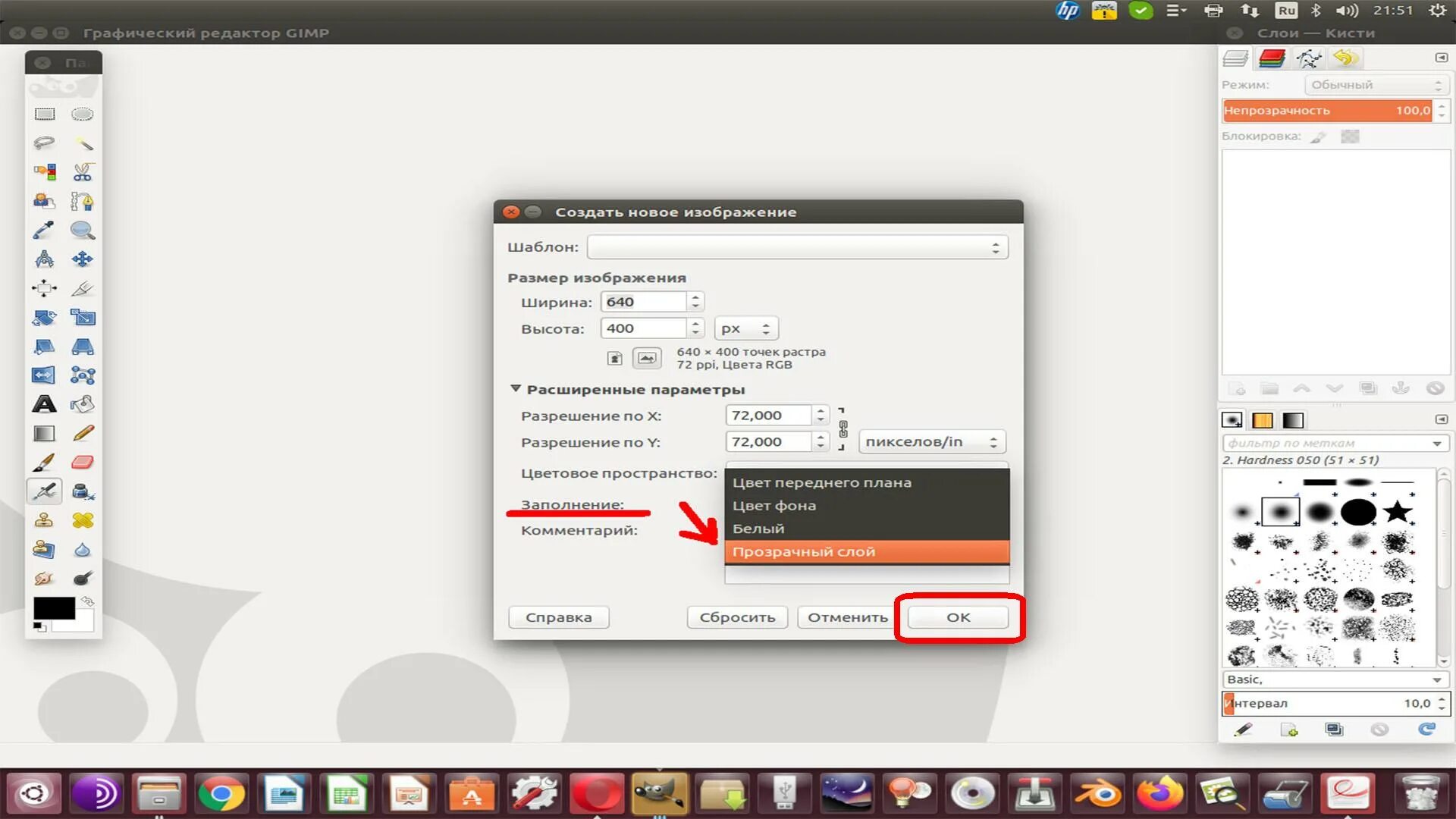Switch to the Undo History tab

point(1345,58)
